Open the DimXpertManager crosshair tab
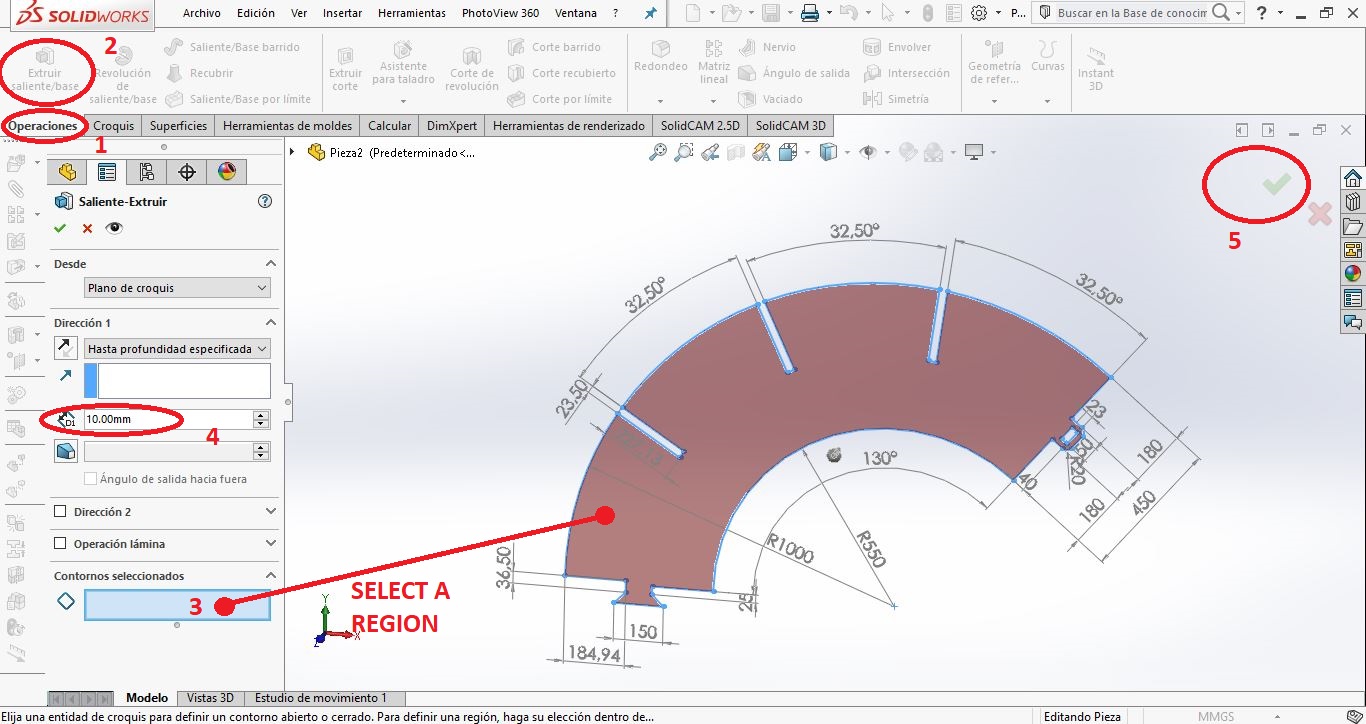Screen dimensions: 1366x724 pos(186,171)
